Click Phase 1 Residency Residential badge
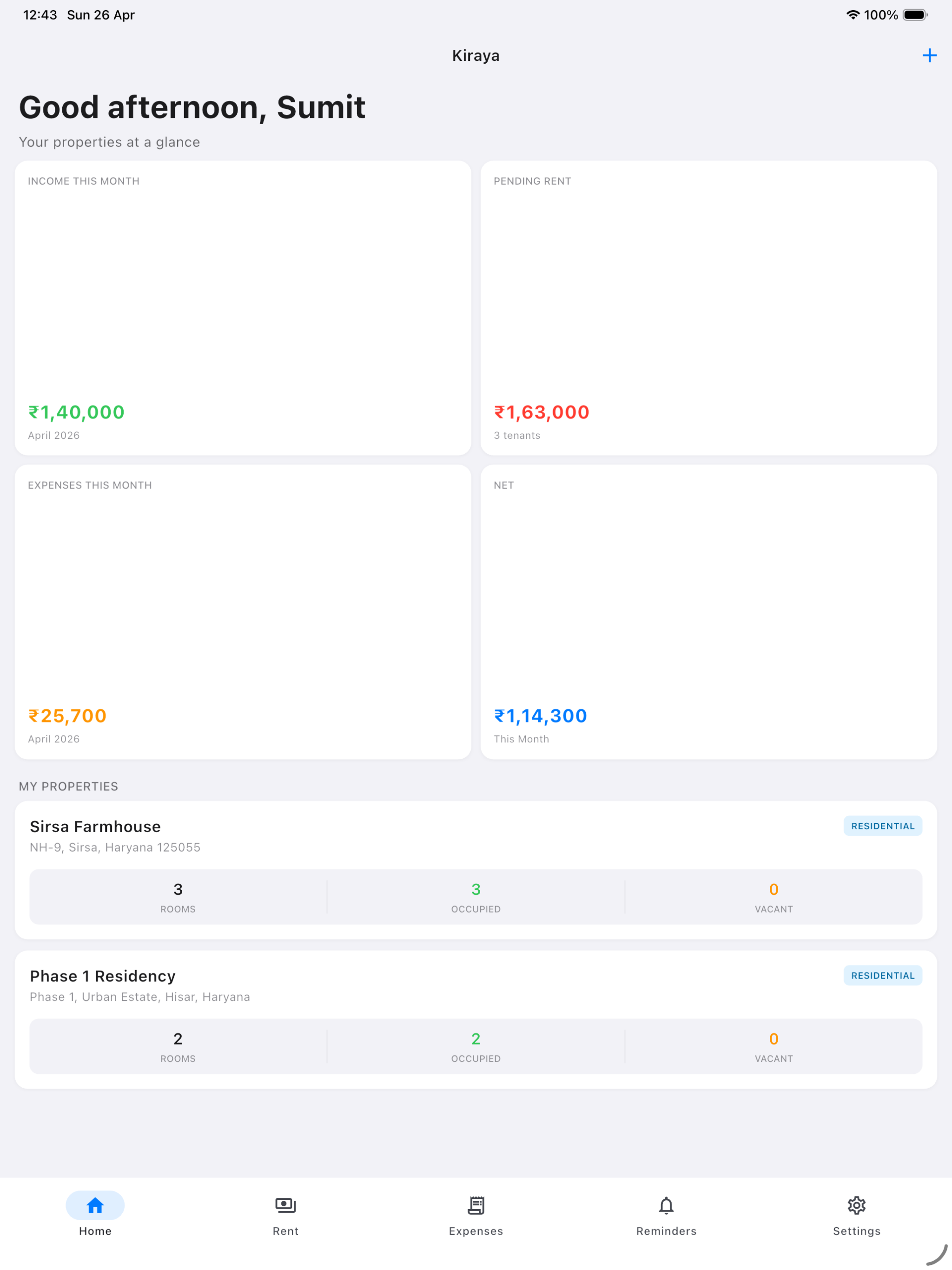The height and width of the screenshot is (1270, 952). click(x=883, y=975)
